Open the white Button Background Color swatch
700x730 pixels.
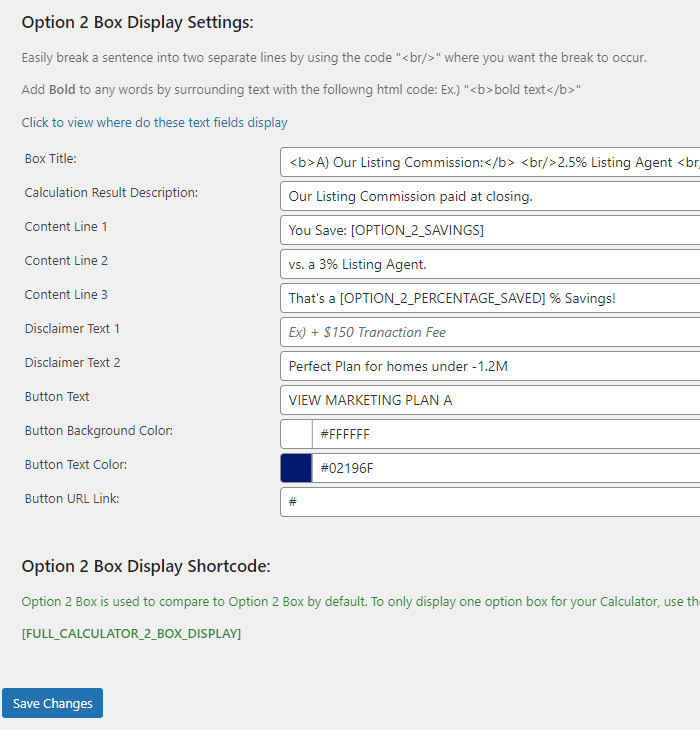coord(296,434)
